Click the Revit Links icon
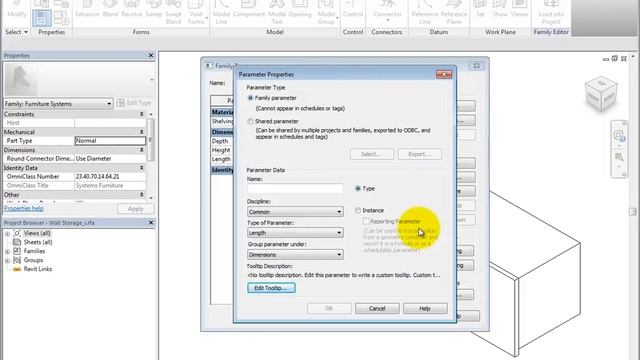 [17, 269]
